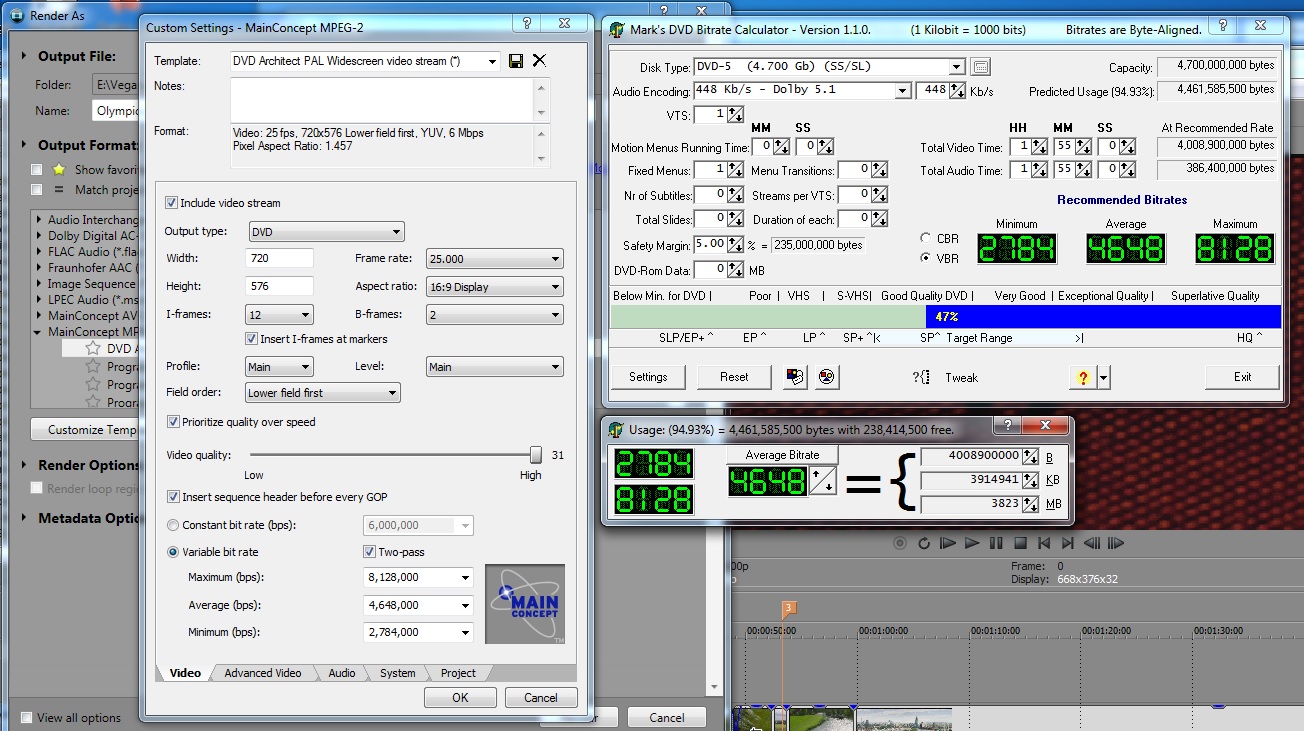This screenshot has height=731, width=1304.
Task: Open the Template dropdown list
Action: point(493,61)
